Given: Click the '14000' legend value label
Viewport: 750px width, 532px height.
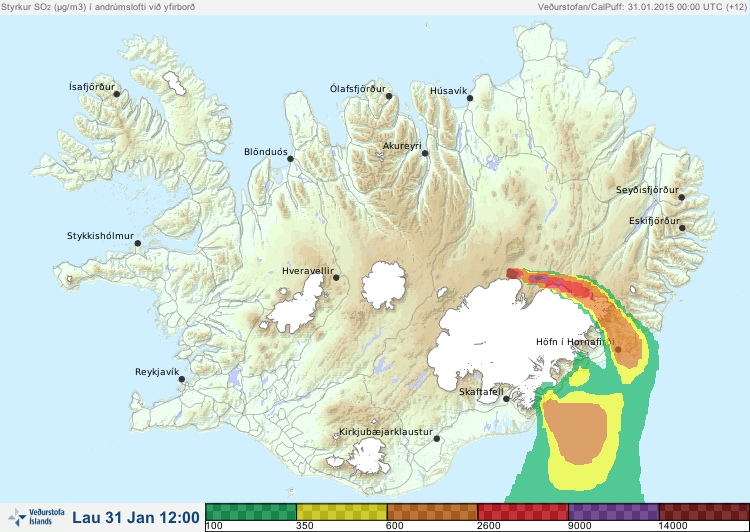Looking at the screenshot, I should pos(673,526).
